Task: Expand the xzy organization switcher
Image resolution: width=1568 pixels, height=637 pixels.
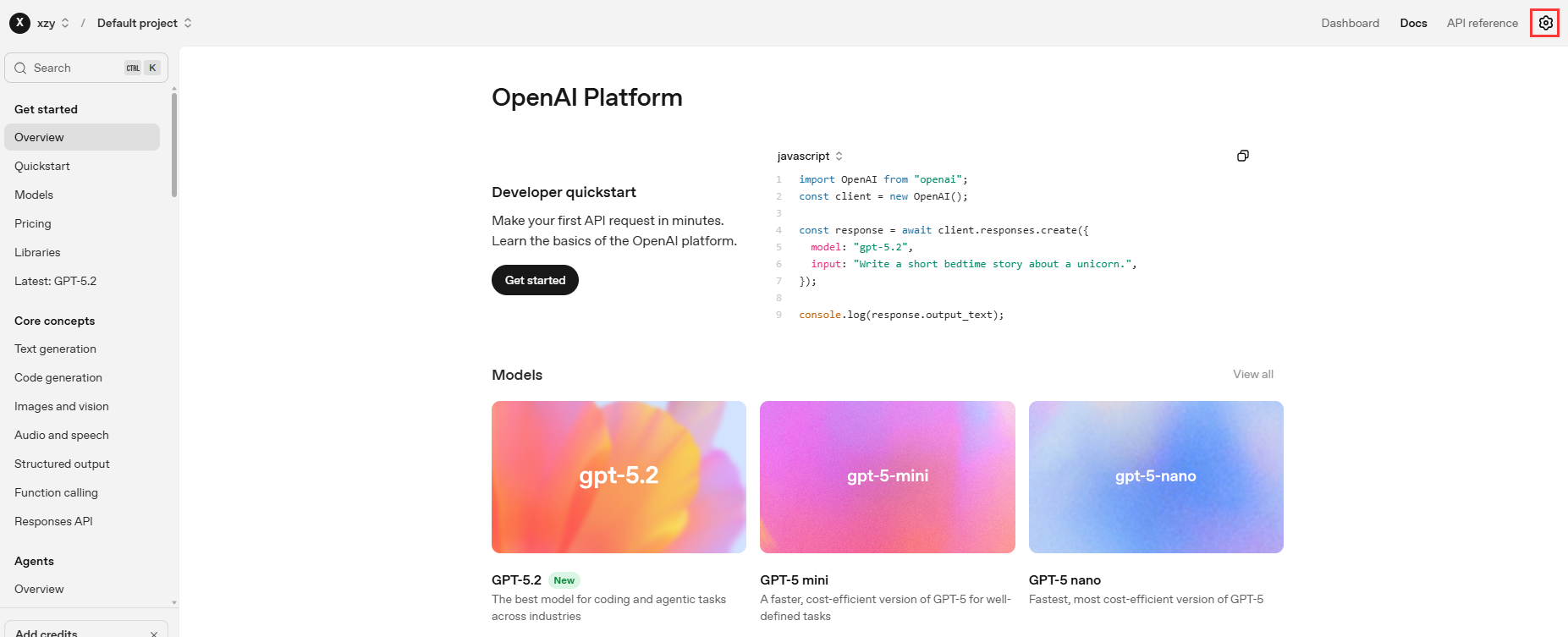Action: point(52,23)
